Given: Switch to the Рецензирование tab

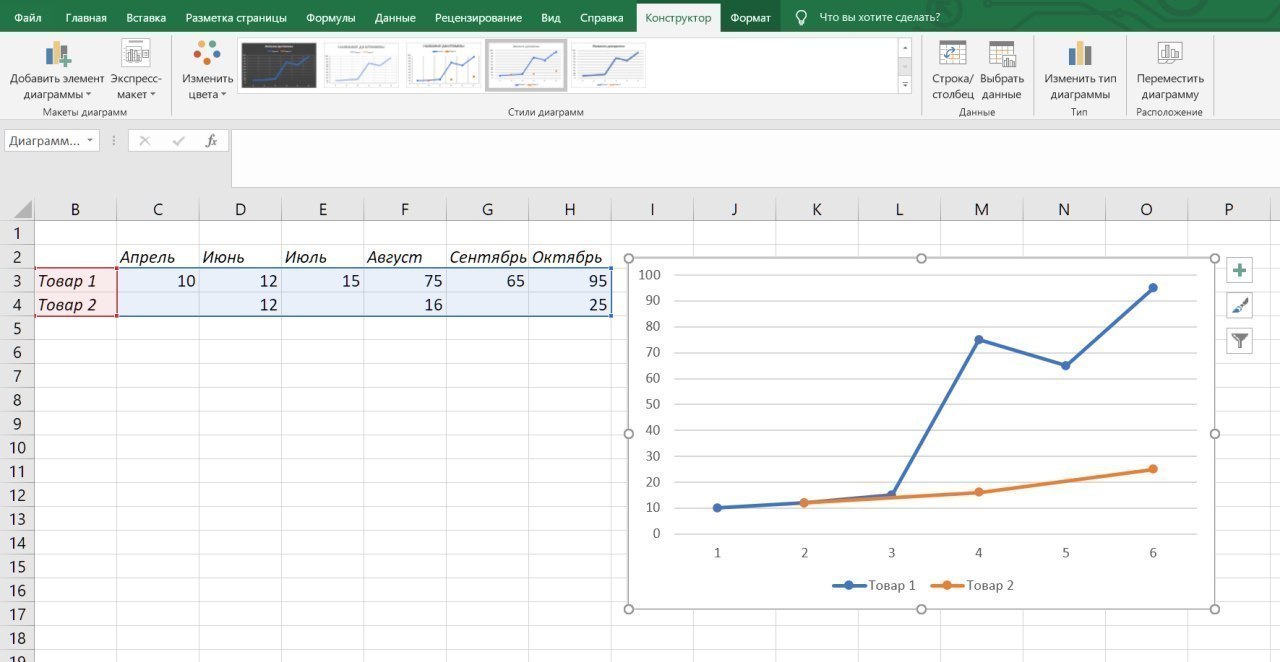Looking at the screenshot, I should click(478, 18).
